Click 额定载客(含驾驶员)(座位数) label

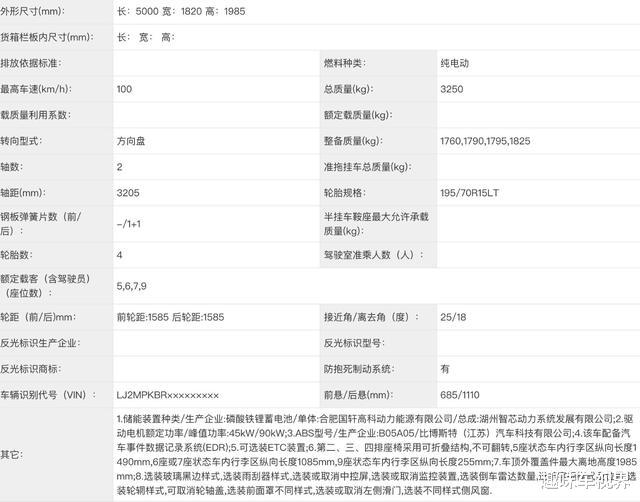point(45,286)
